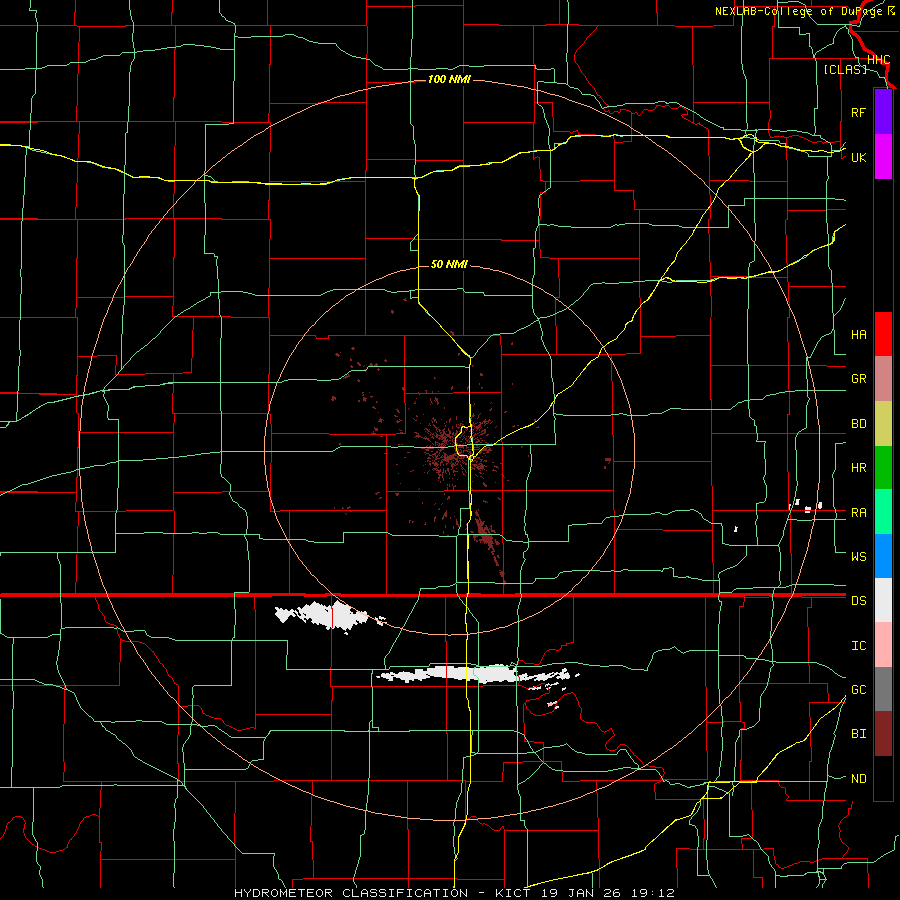
Task: Click the "GR" legend label
Action: (858, 379)
